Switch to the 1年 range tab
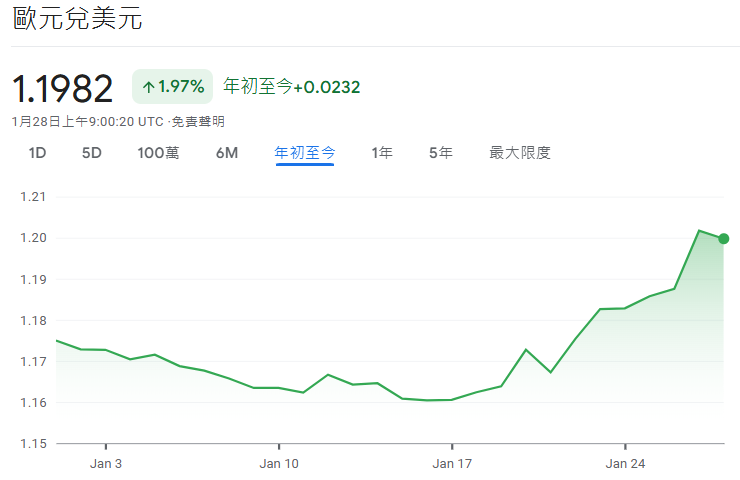 click(382, 153)
